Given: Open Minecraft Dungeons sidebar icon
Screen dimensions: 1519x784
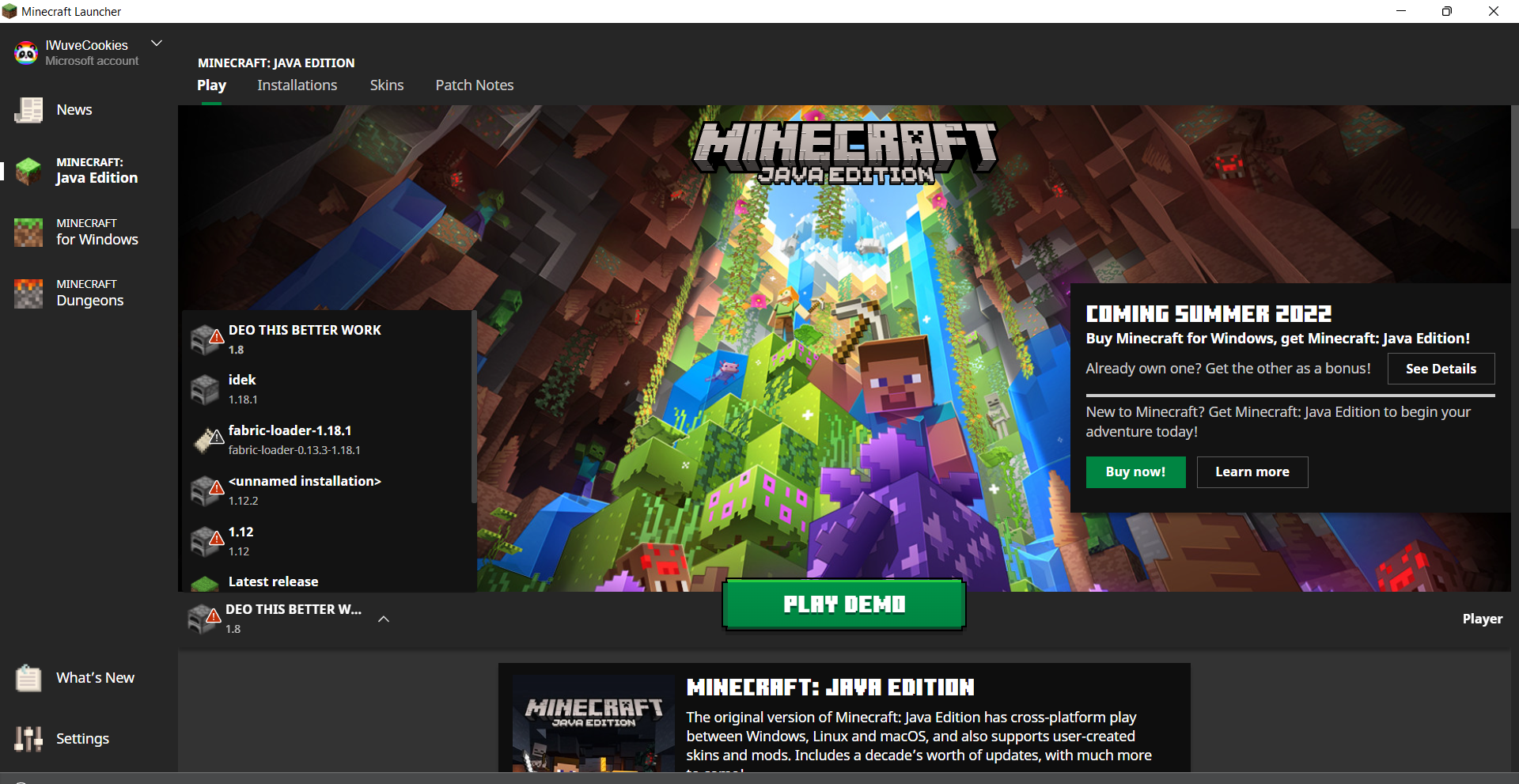Looking at the screenshot, I should [x=28, y=293].
